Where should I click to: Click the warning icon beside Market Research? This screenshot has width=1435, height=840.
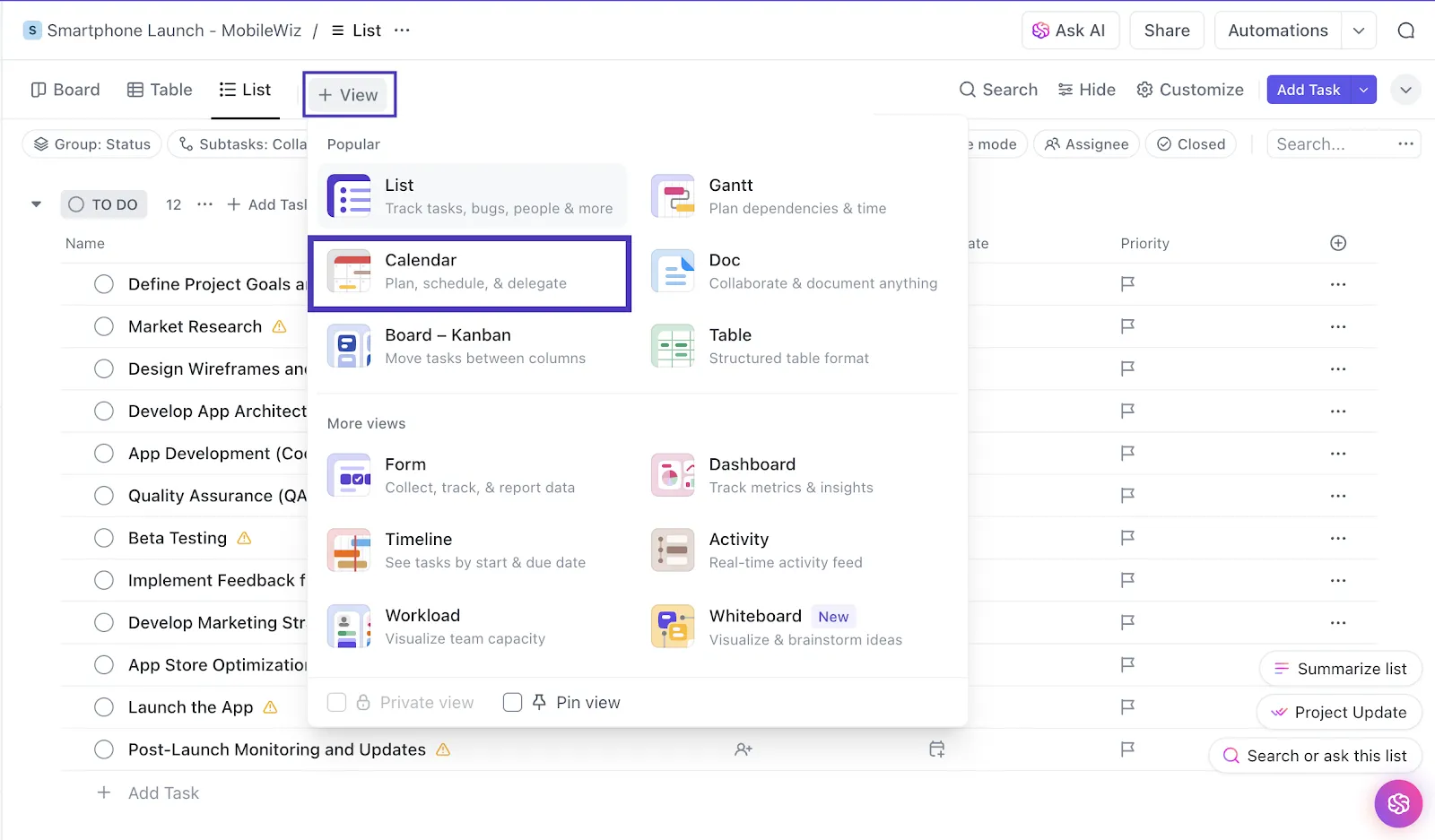click(x=280, y=326)
